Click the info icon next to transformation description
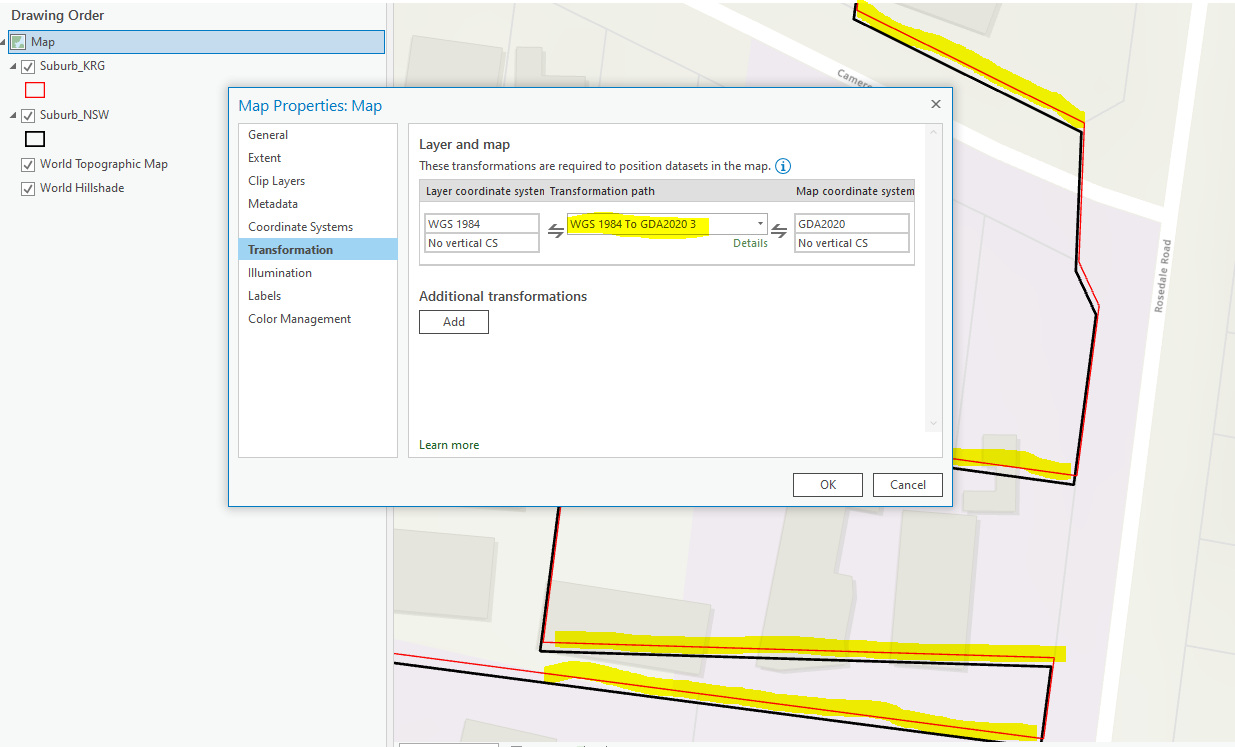Viewport: 1235px width, 747px height. [x=783, y=165]
